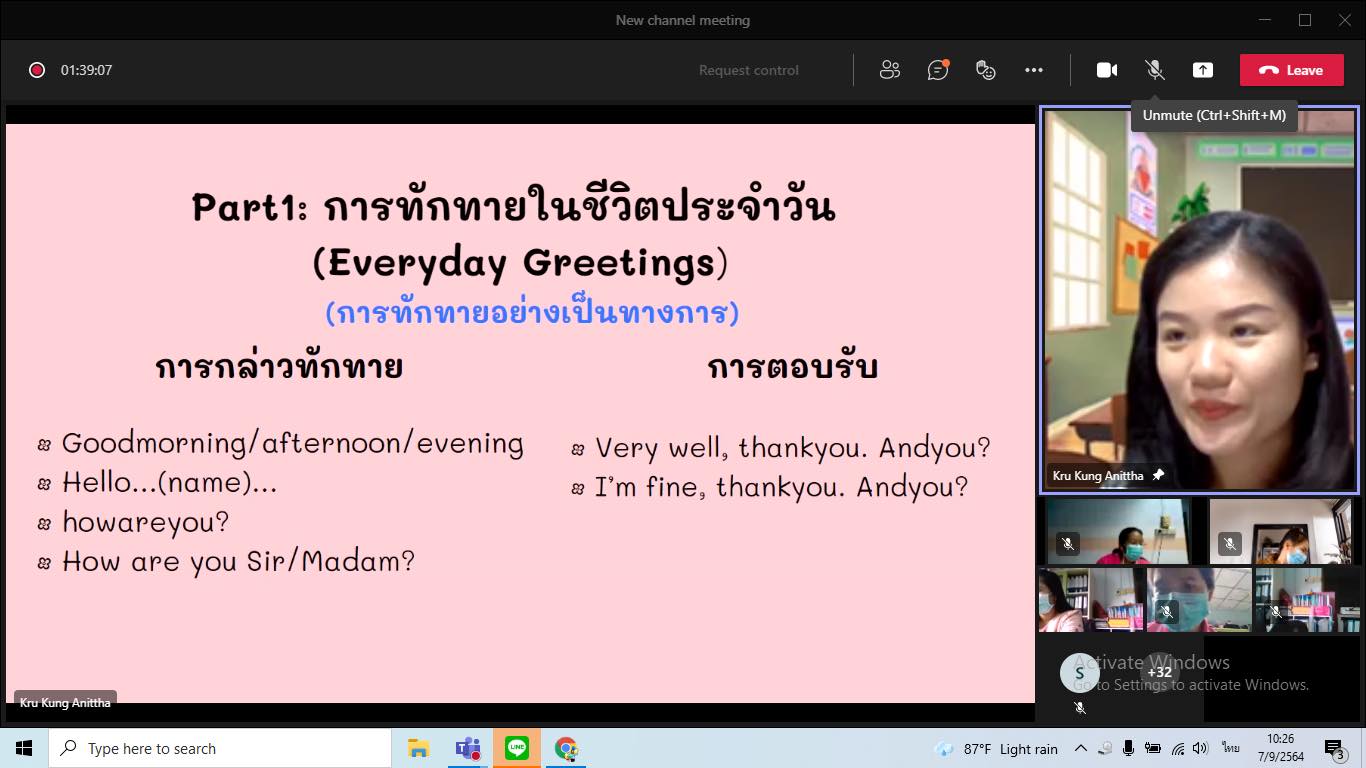
Task: Click the Request control button
Action: point(749,70)
